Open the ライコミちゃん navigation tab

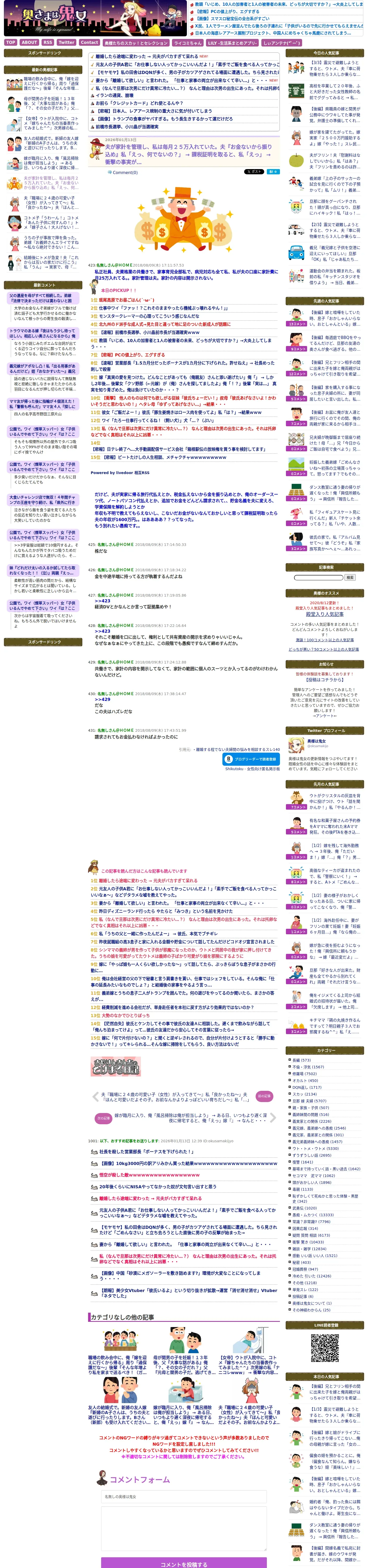click(x=187, y=43)
